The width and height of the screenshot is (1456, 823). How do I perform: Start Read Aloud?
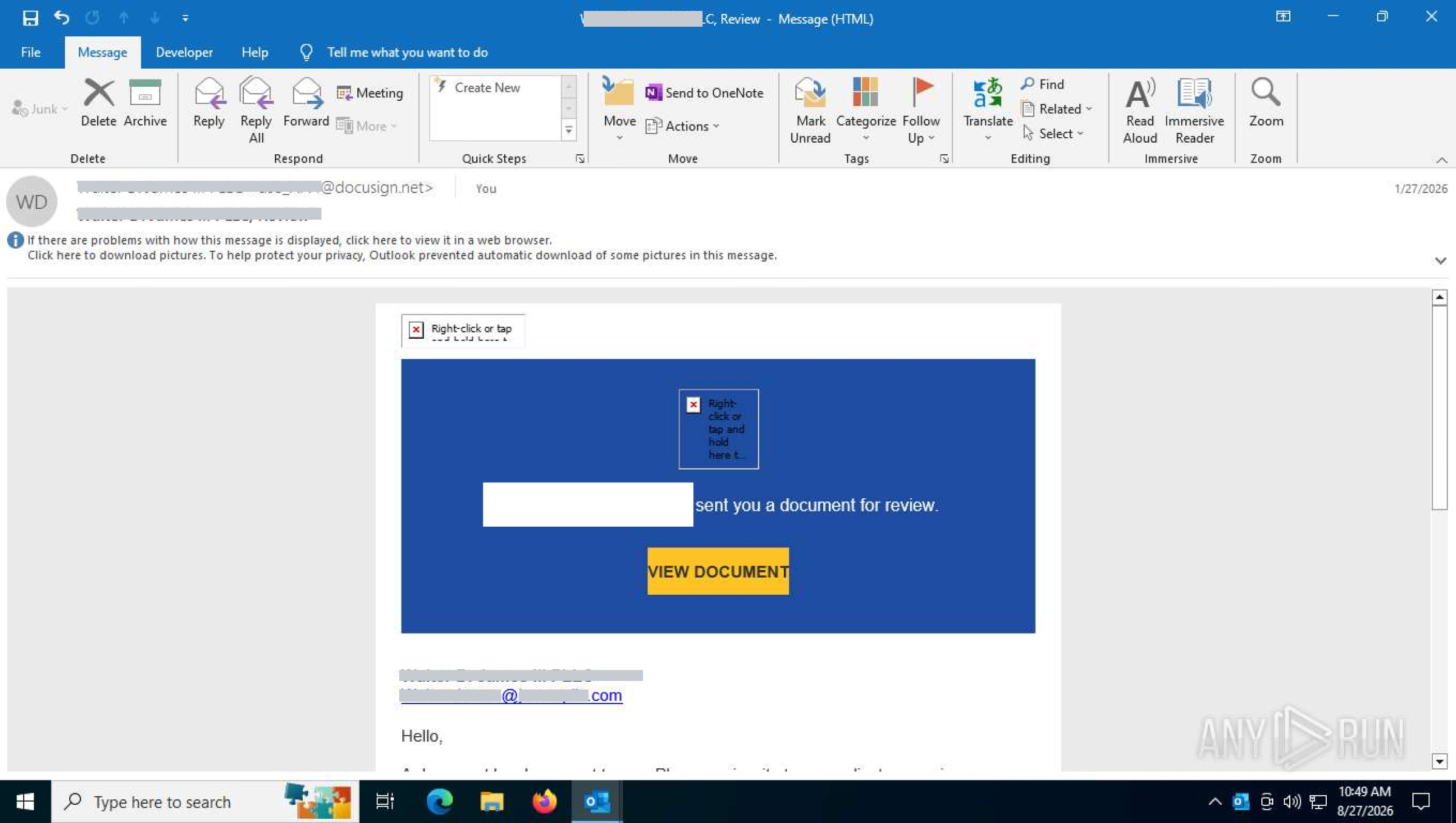click(x=1140, y=110)
